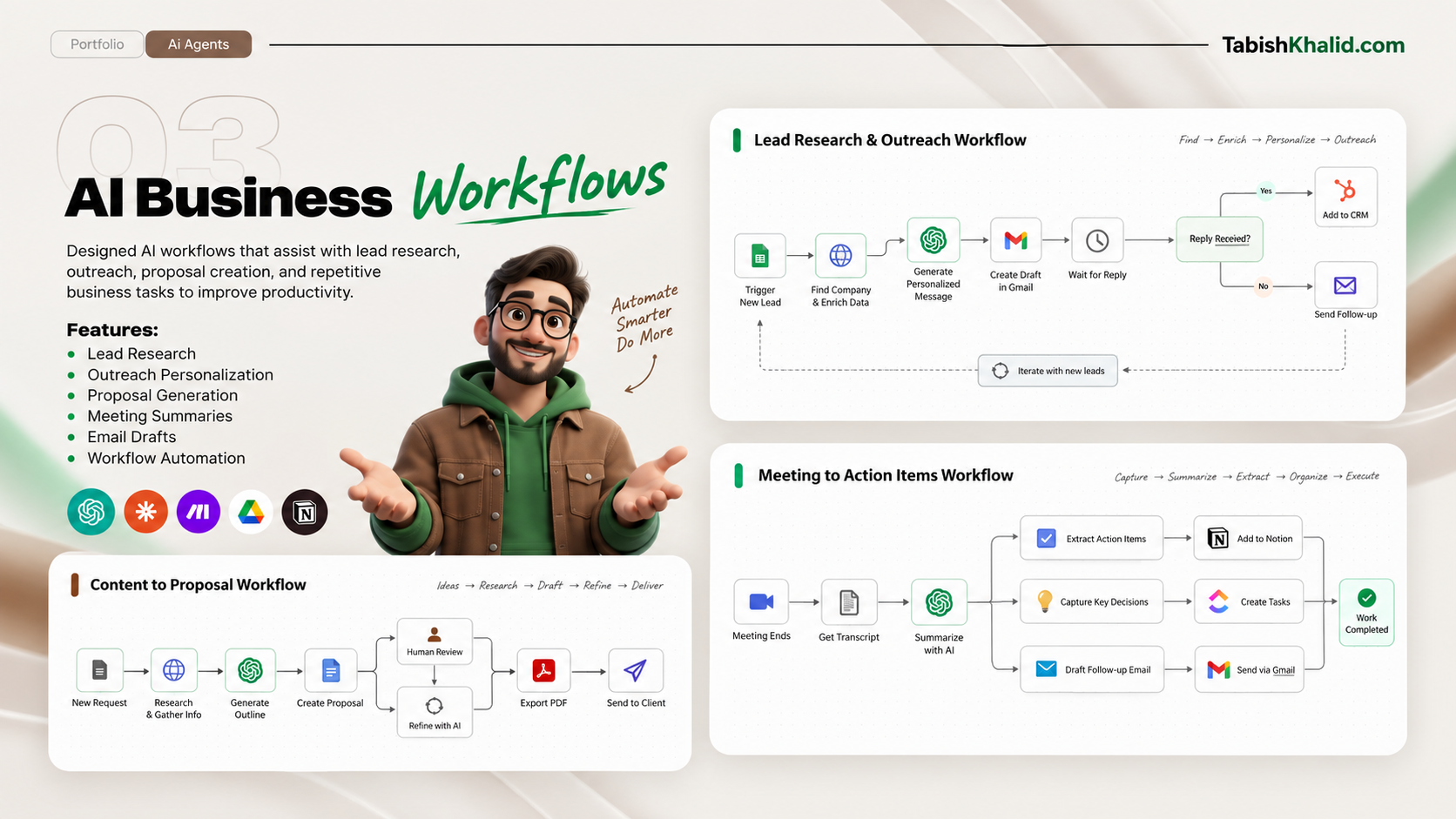Viewport: 1456px width, 819px height.
Task: Select the Ai Agents tab
Action: 199,44
